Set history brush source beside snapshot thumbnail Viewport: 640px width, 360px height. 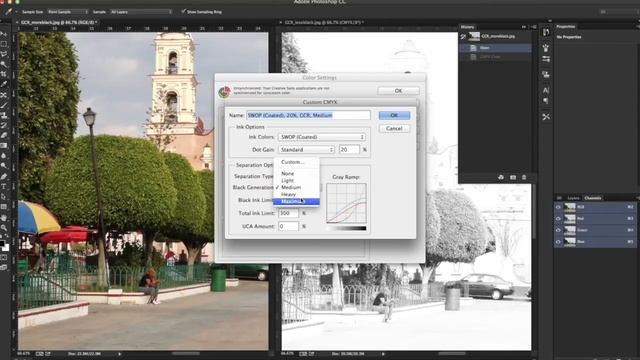coord(463,37)
